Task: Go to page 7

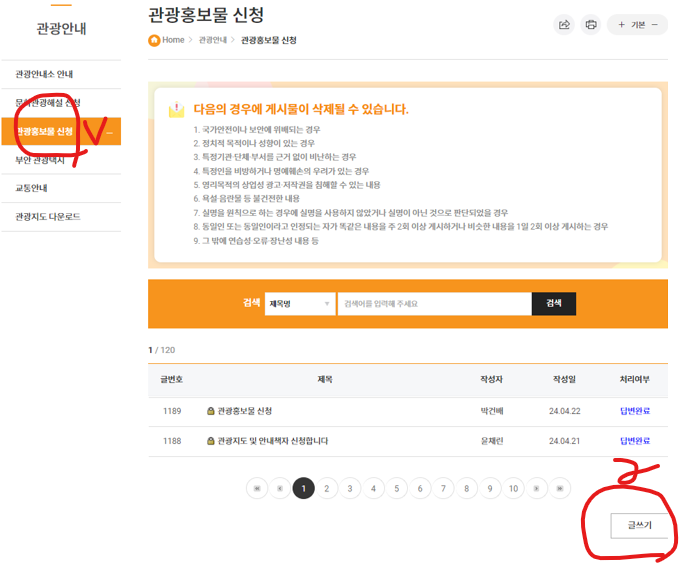Action: tap(443, 489)
